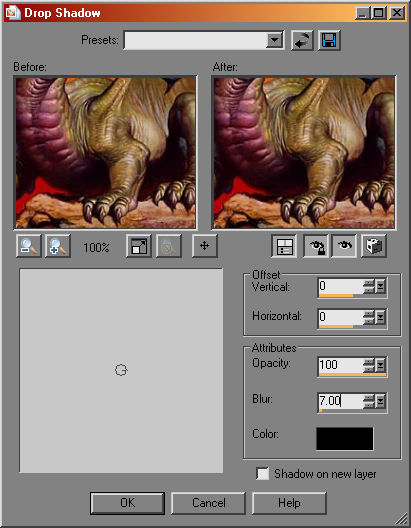Screen dimensions: 411x528
Task: Click the OK button
Action: pyautogui.click(x=127, y=503)
